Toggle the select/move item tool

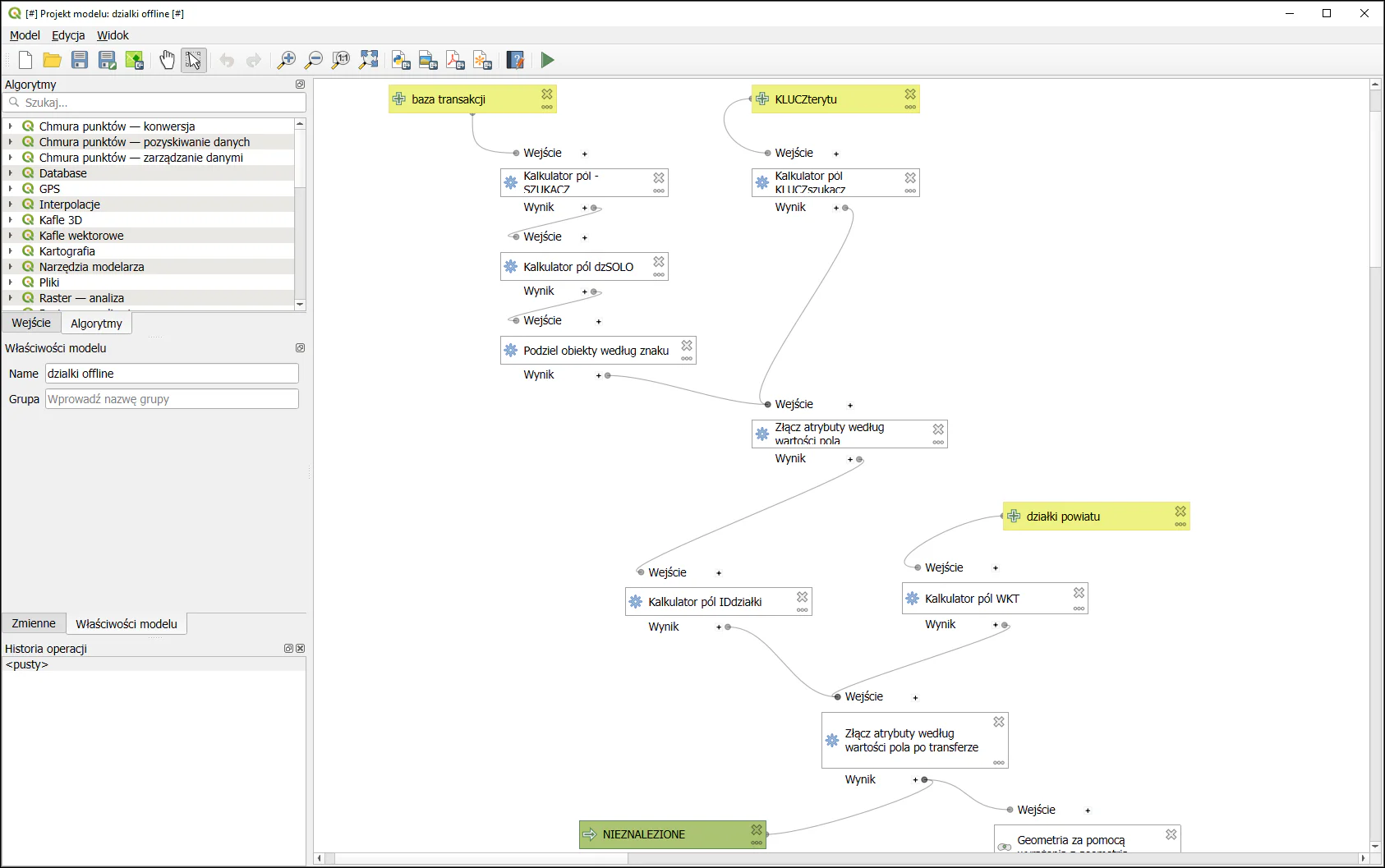click(x=194, y=60)
